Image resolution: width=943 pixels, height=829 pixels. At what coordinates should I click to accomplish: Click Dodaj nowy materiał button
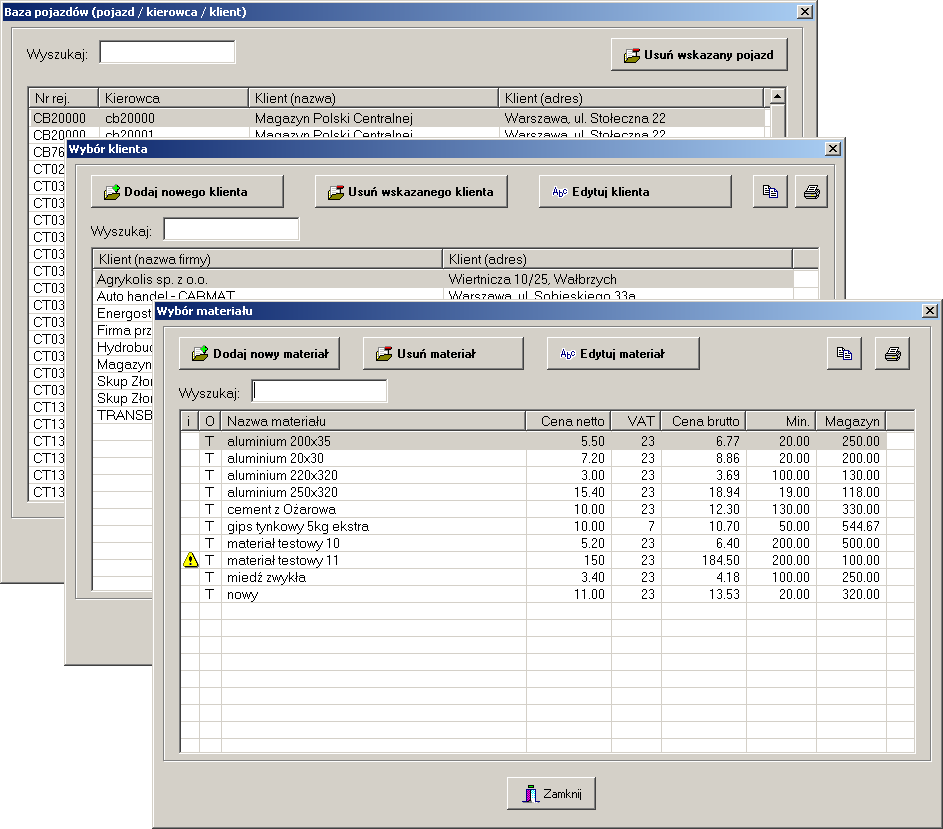pyautogui.click(x=259, y=354)
